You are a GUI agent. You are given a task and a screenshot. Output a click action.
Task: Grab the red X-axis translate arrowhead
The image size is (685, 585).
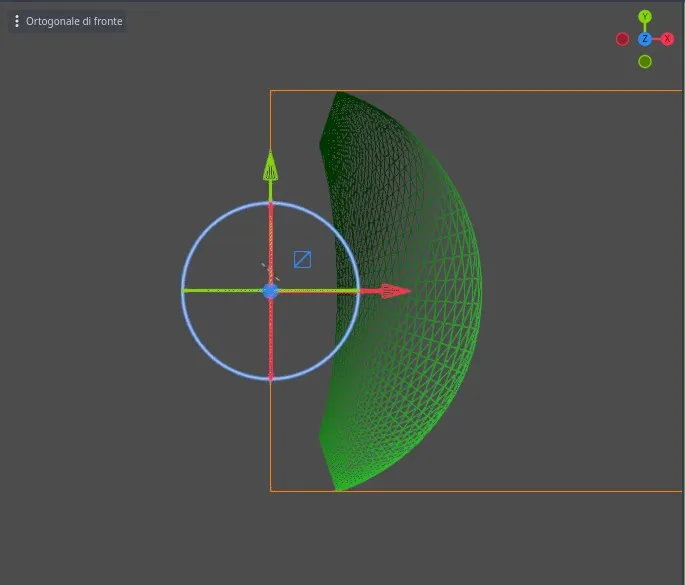(395, 291)
